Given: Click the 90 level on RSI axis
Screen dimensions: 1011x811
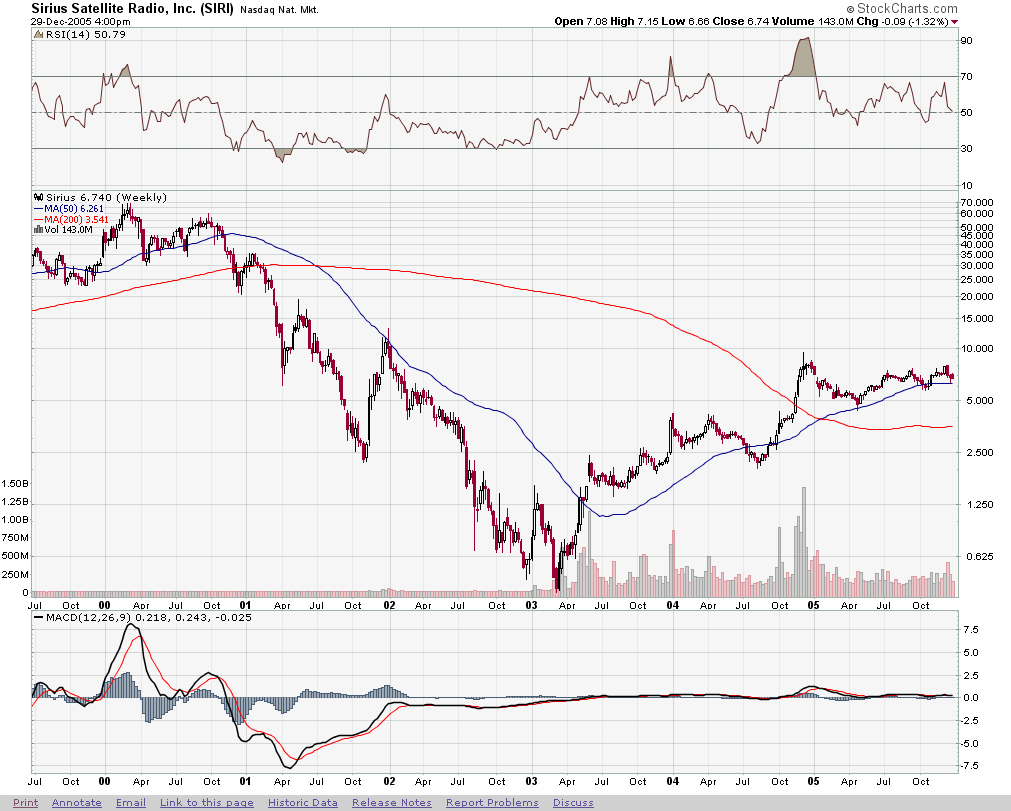Looking at the screenshot, I should point(967,40).
